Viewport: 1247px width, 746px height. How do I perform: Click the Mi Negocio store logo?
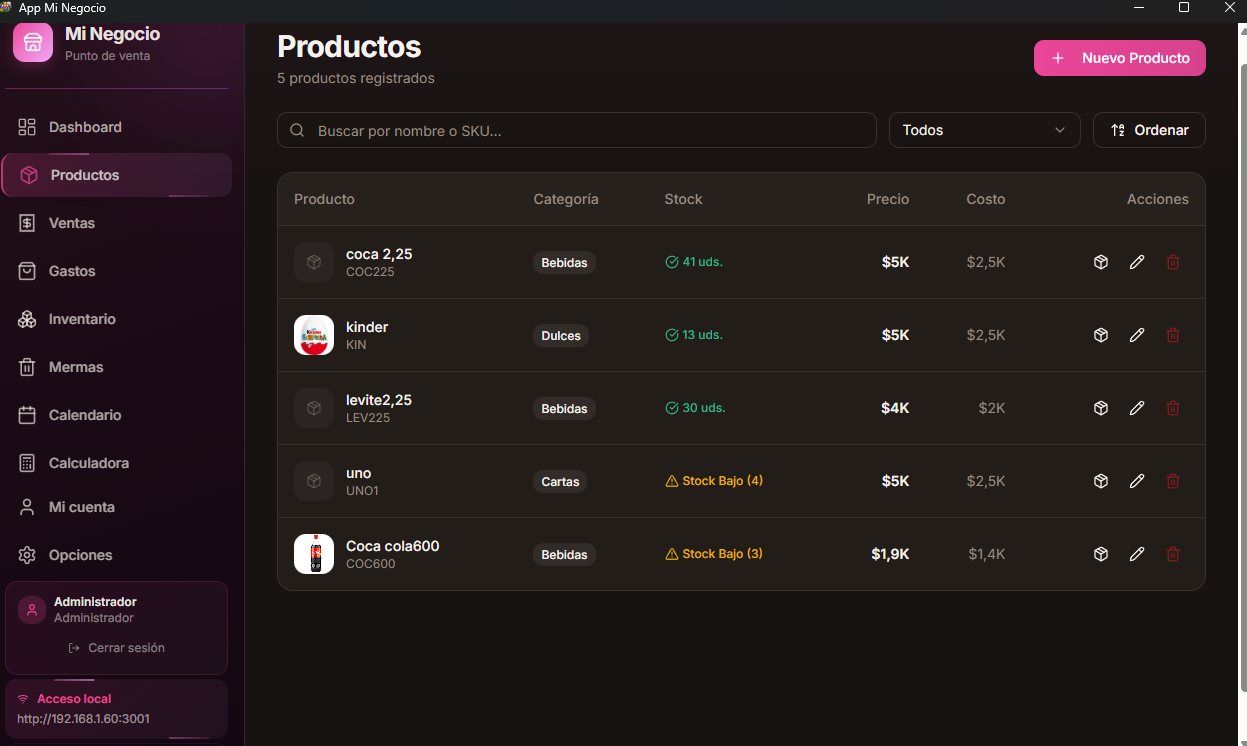[32, 43]
